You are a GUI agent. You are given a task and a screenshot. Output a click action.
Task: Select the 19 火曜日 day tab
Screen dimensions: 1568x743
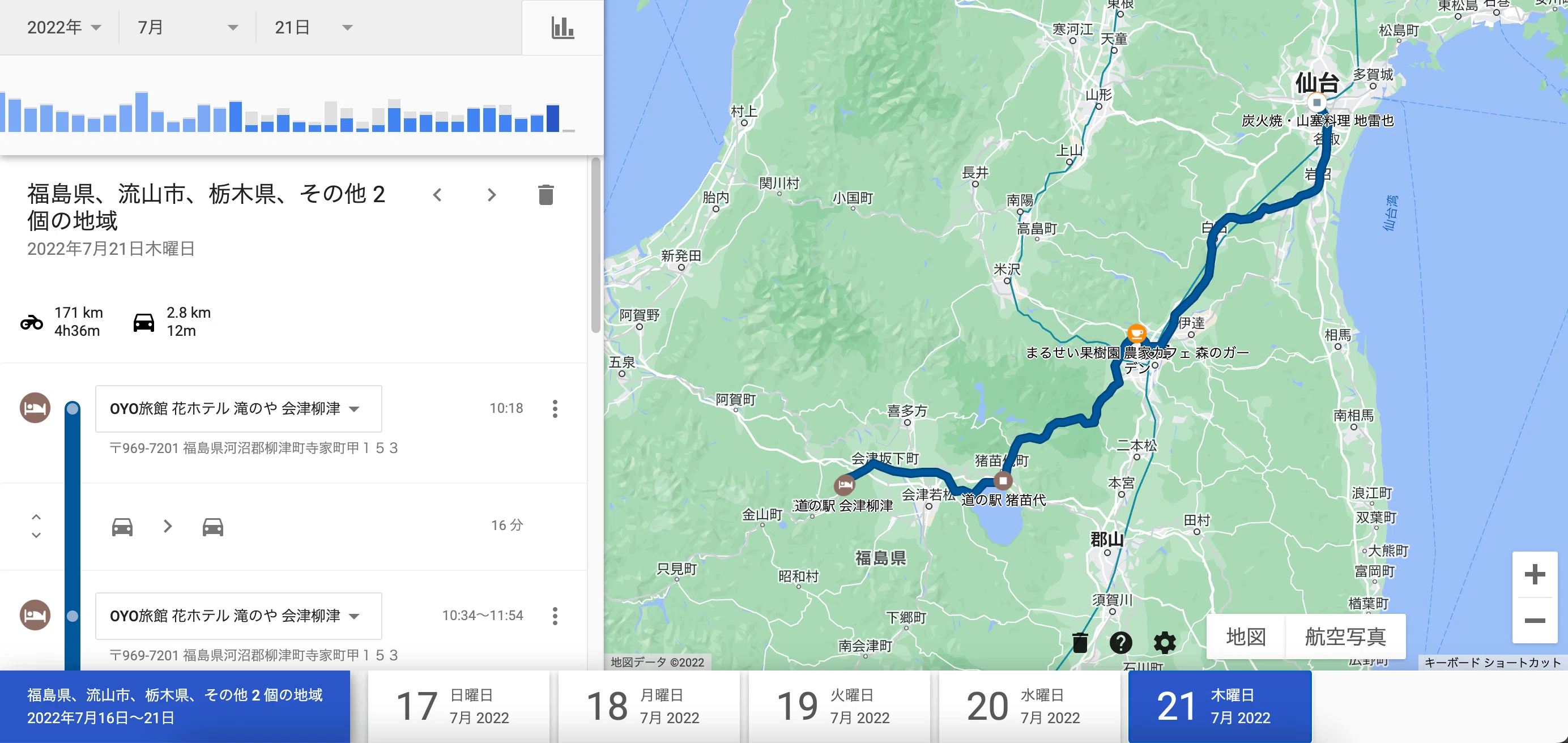tap(839, 707)
